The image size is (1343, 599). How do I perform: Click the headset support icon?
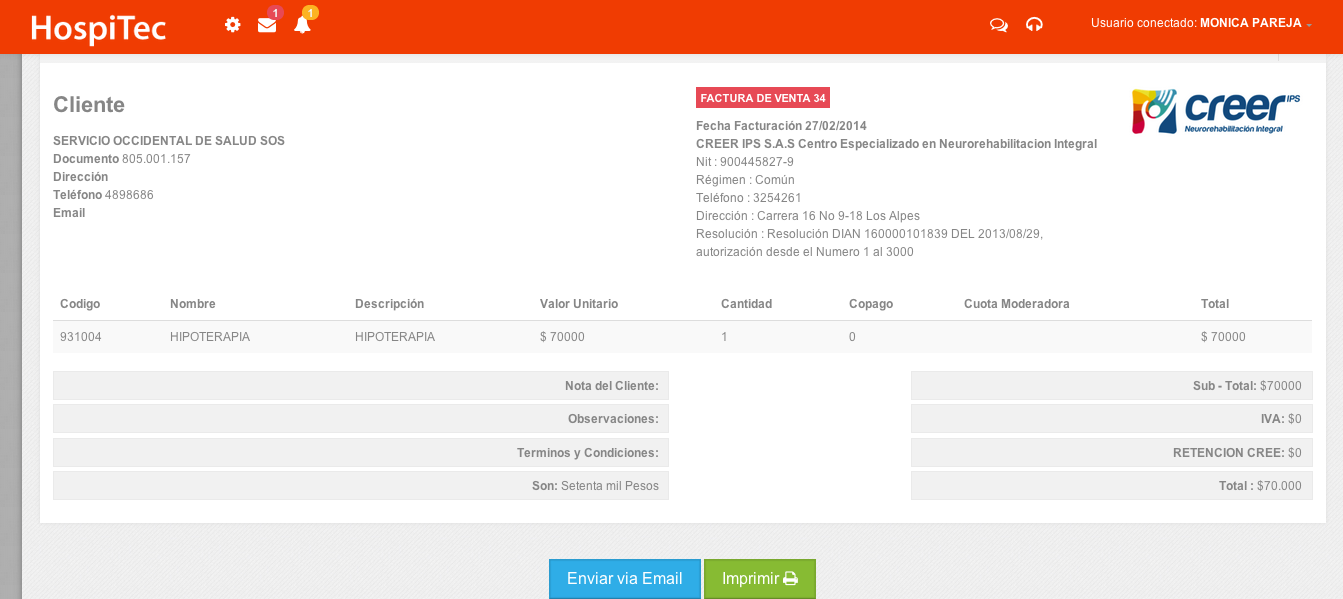coord(1034,25)
